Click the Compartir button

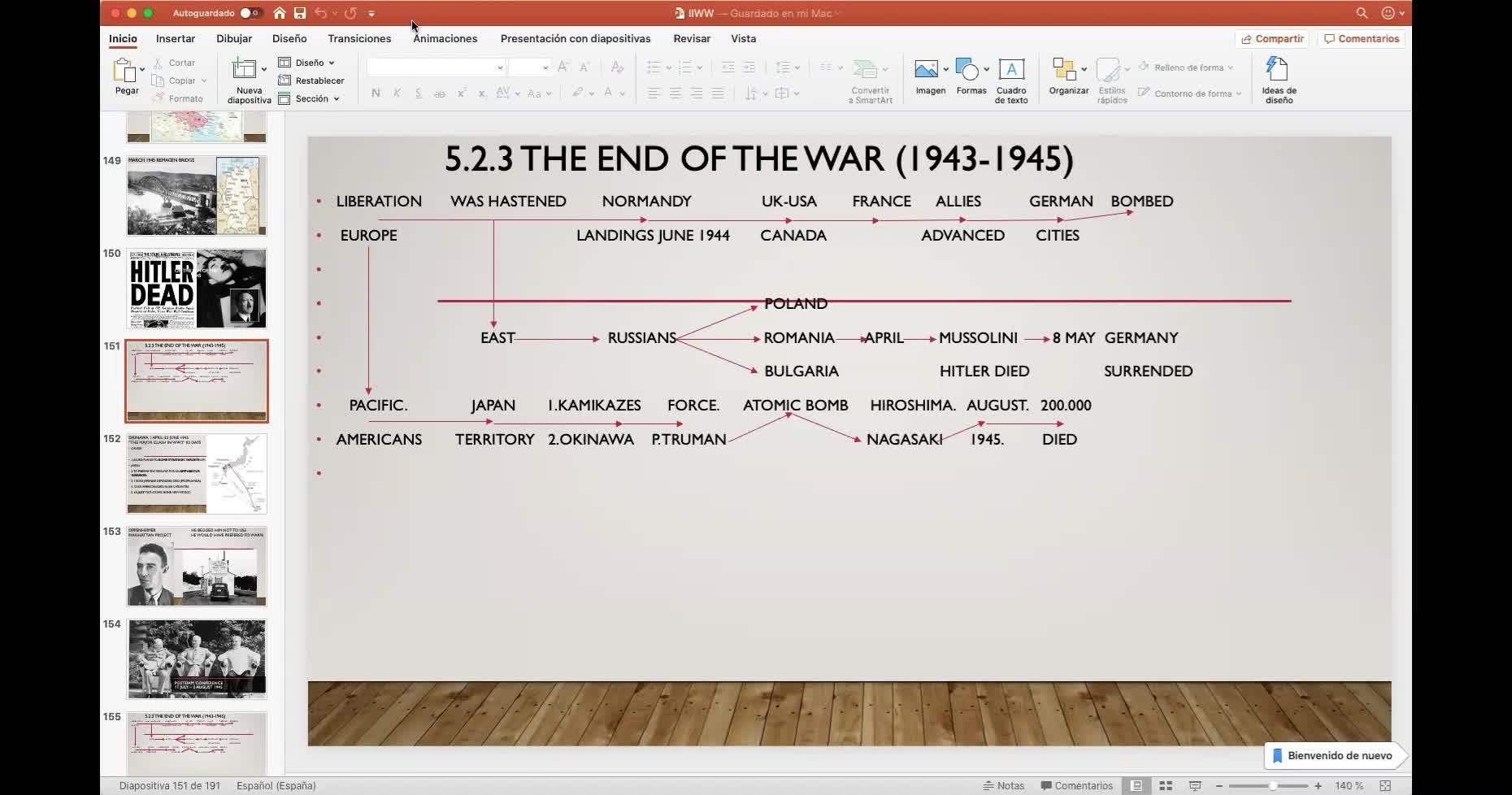pos(1272,38)
